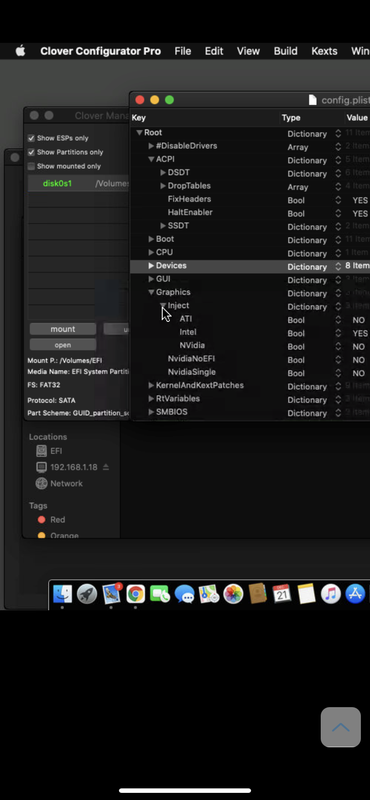Expand the GUI dictionary
The image size is (370, 800).
pos(151,279)
